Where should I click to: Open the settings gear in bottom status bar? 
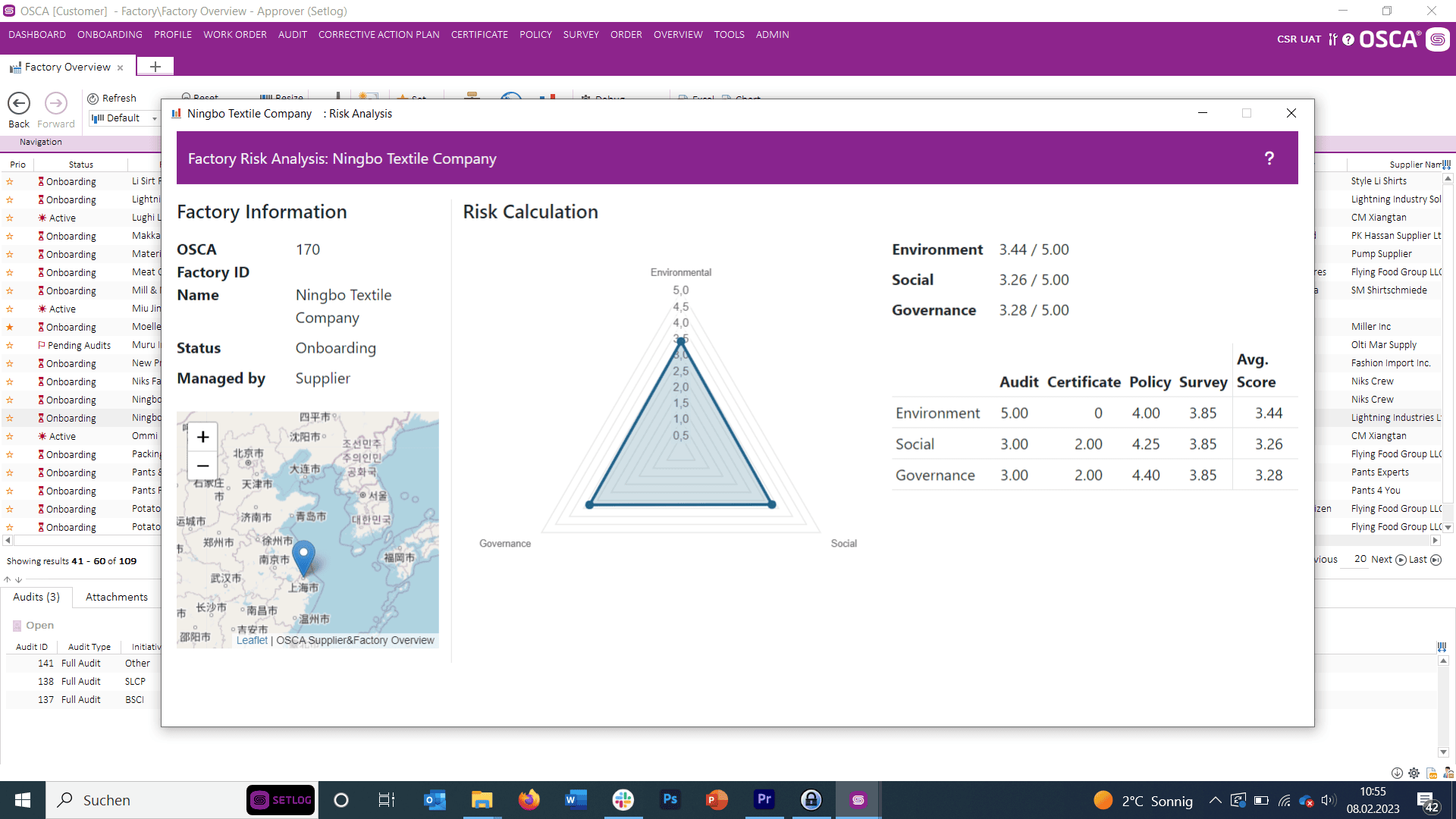click(1414, 773)
